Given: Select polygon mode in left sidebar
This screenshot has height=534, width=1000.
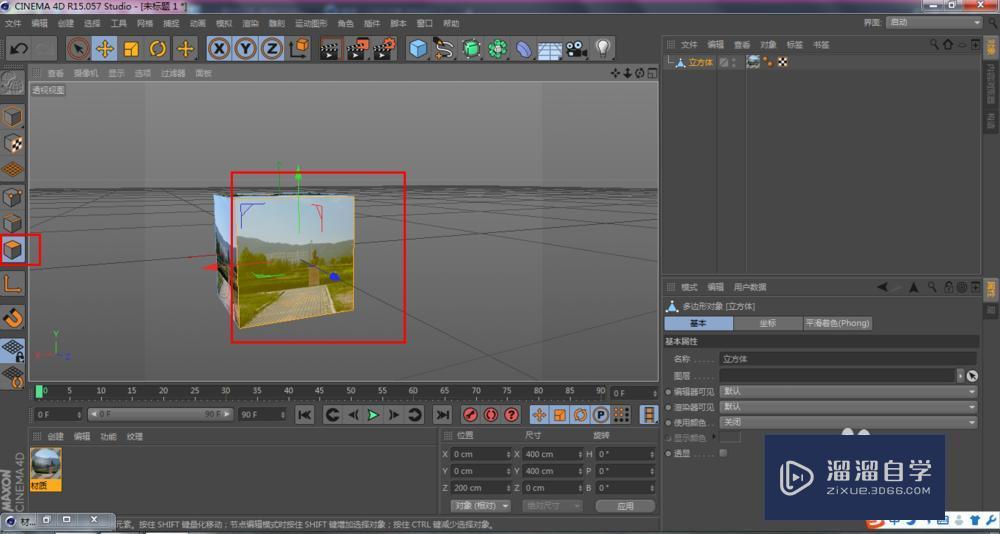Looking at the screenshot, I should (x=13, y=249).
